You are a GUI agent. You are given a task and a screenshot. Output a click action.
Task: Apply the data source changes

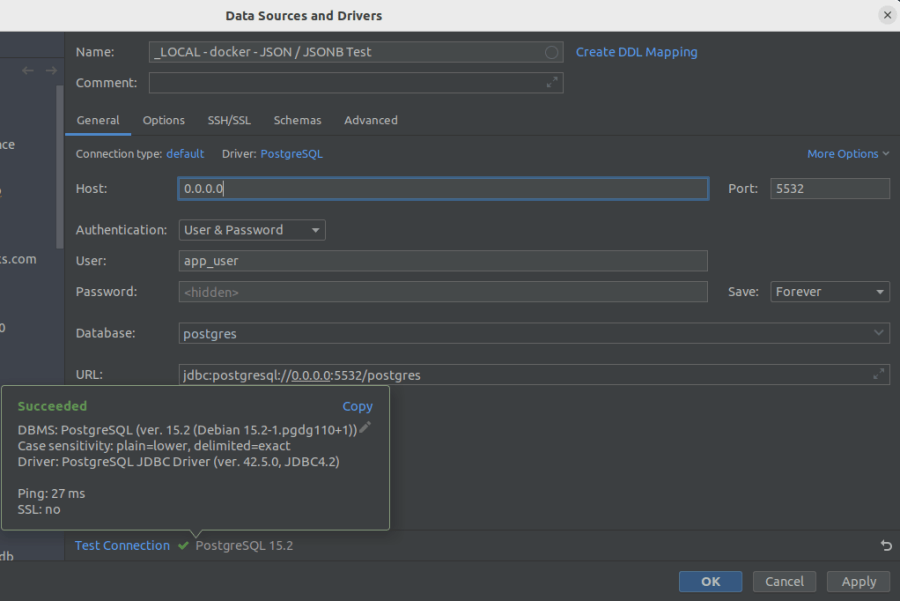pyautogui.click(x=858, y=581)
